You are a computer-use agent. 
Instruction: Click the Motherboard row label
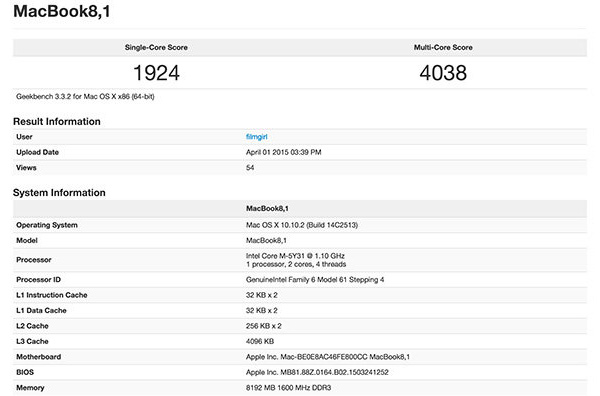[x=39, y=357]
